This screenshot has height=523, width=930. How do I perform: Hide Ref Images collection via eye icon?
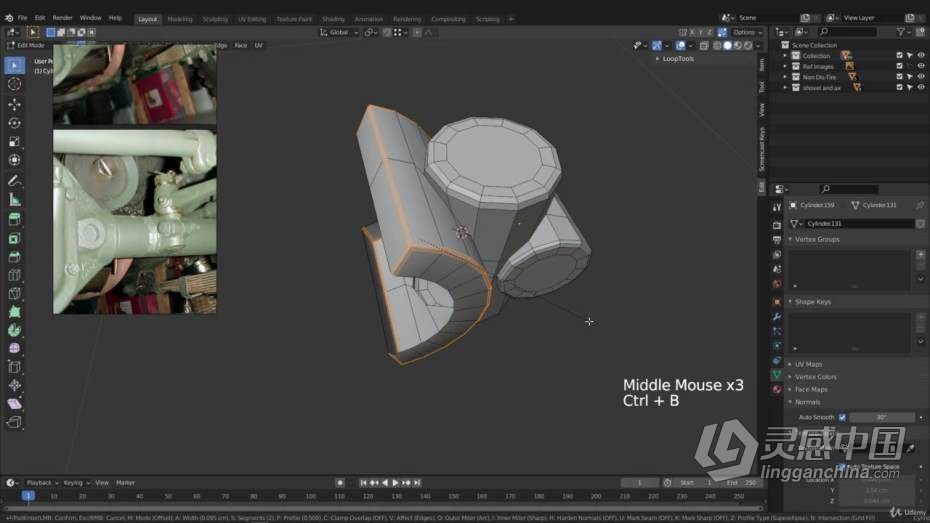click(921, 66)
